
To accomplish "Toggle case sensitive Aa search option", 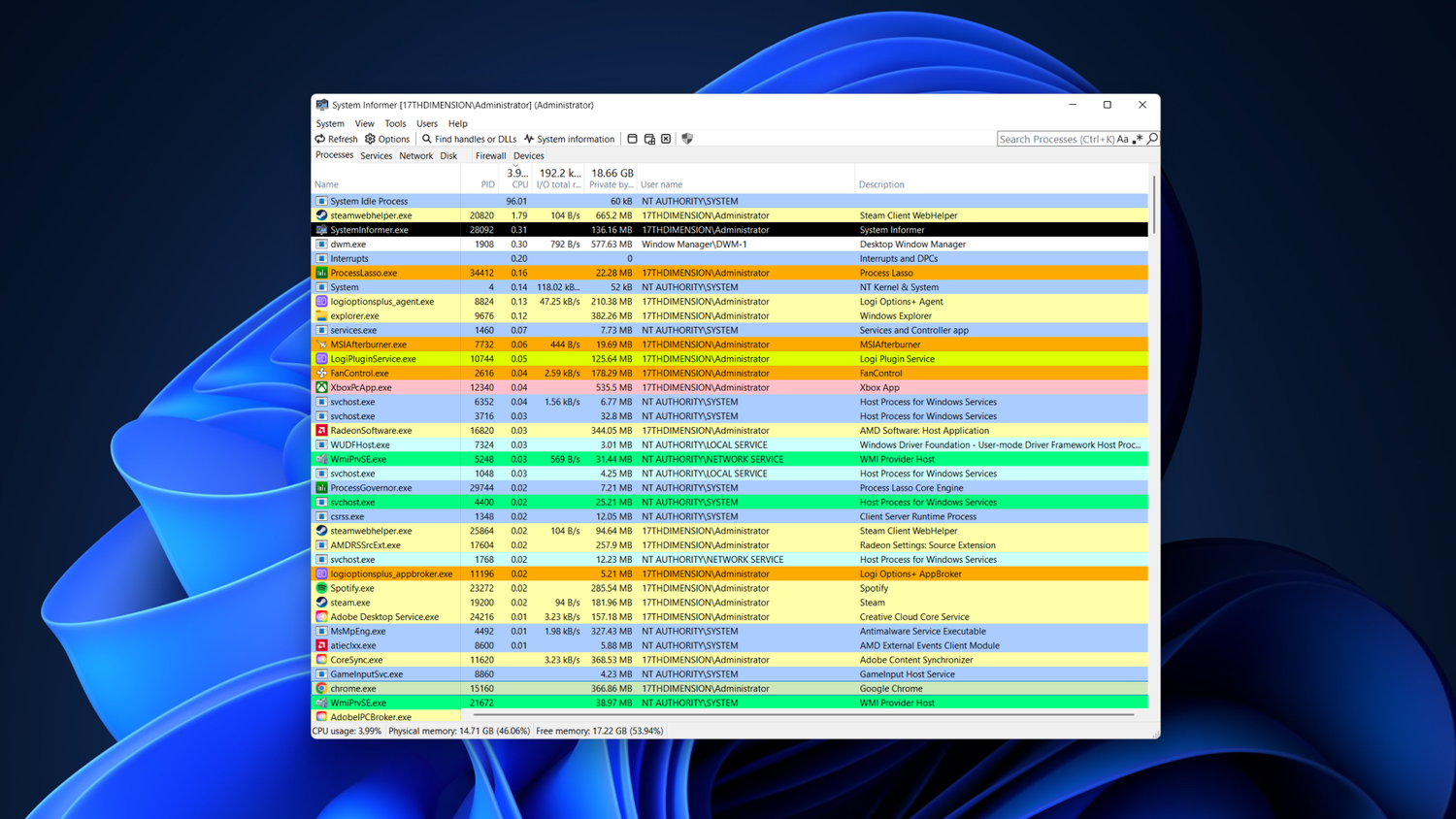I will (x=1123, y=139).
